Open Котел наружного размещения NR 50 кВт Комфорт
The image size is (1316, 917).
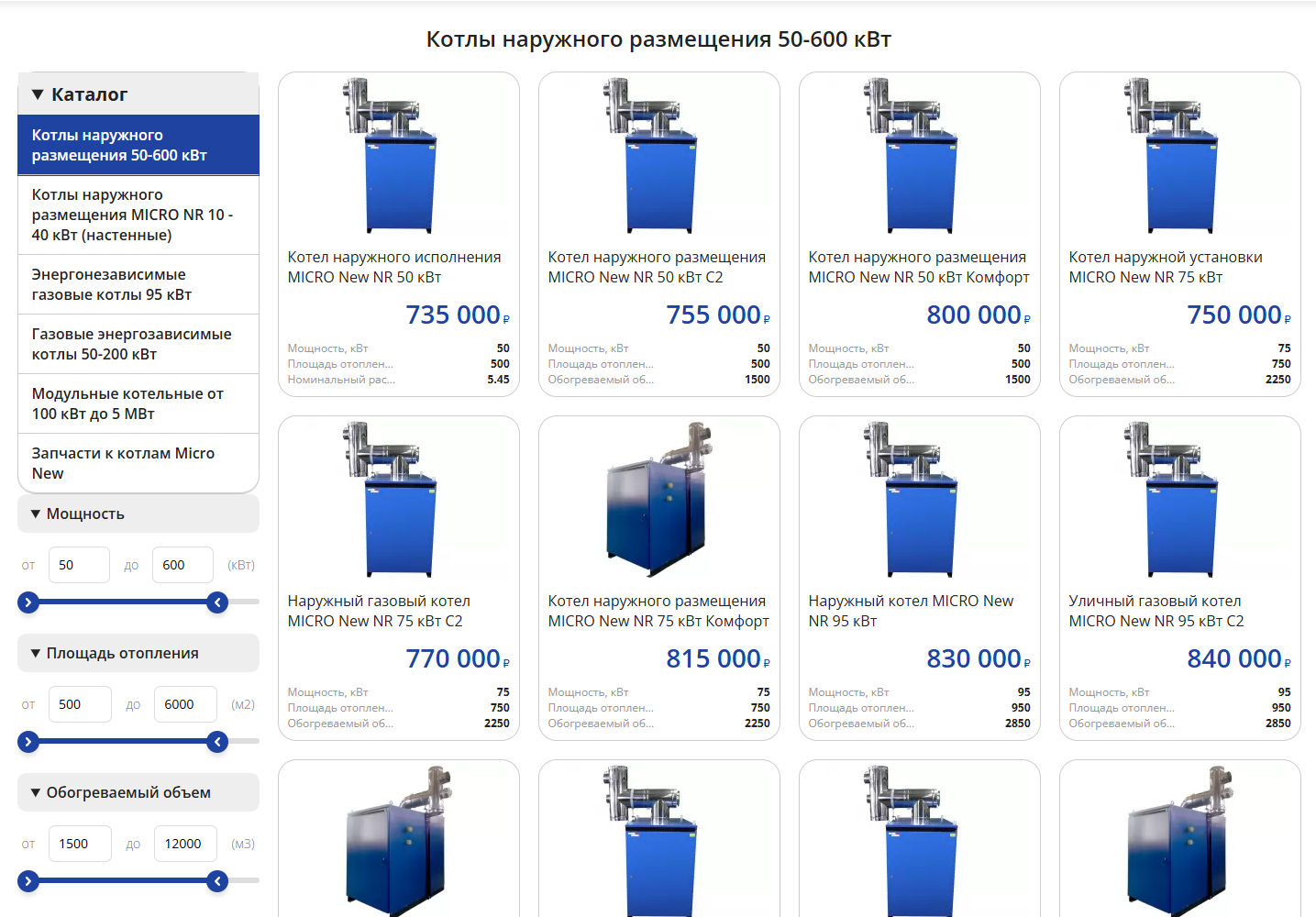pos(919,267)
